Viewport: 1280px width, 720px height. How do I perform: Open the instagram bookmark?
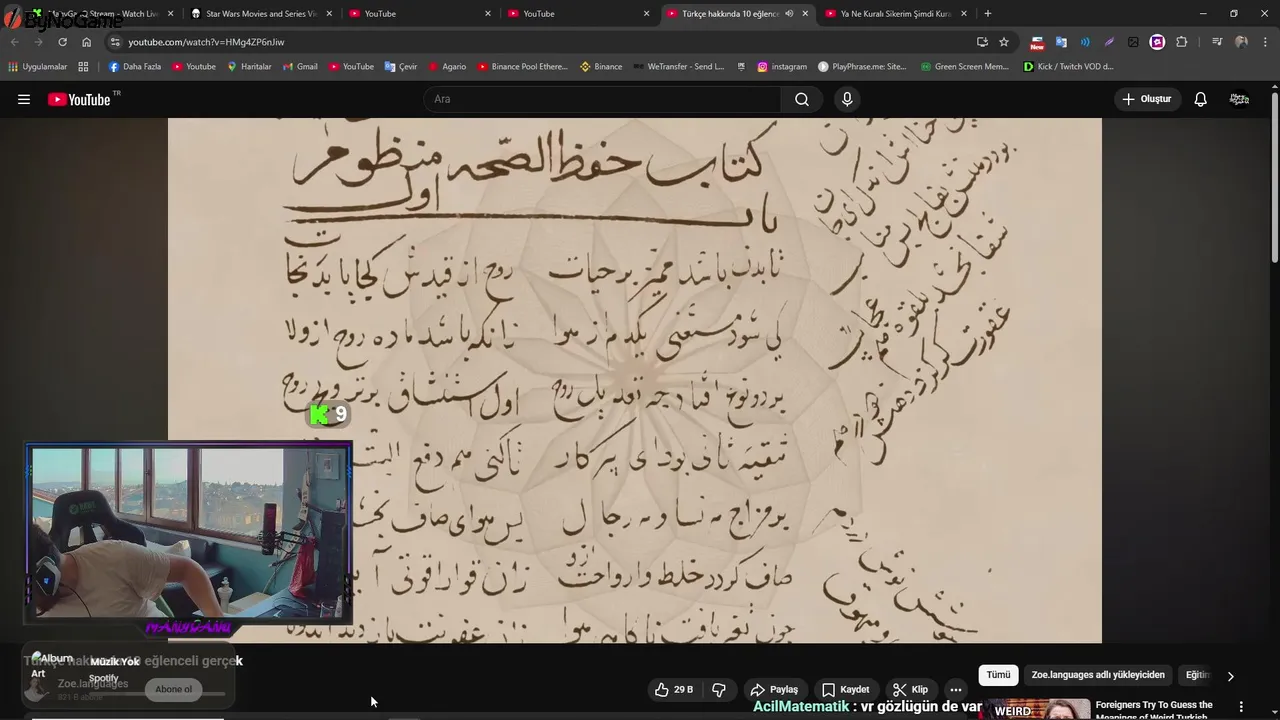tap(782, 67)
